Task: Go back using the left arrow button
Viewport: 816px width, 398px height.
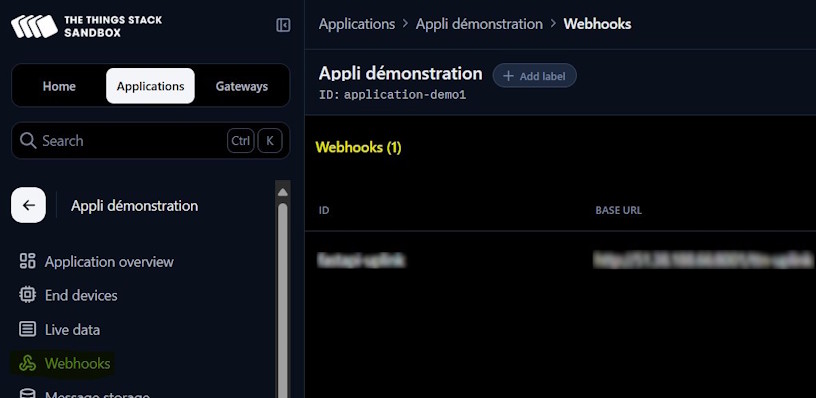Action: click(x=29, y=205)
